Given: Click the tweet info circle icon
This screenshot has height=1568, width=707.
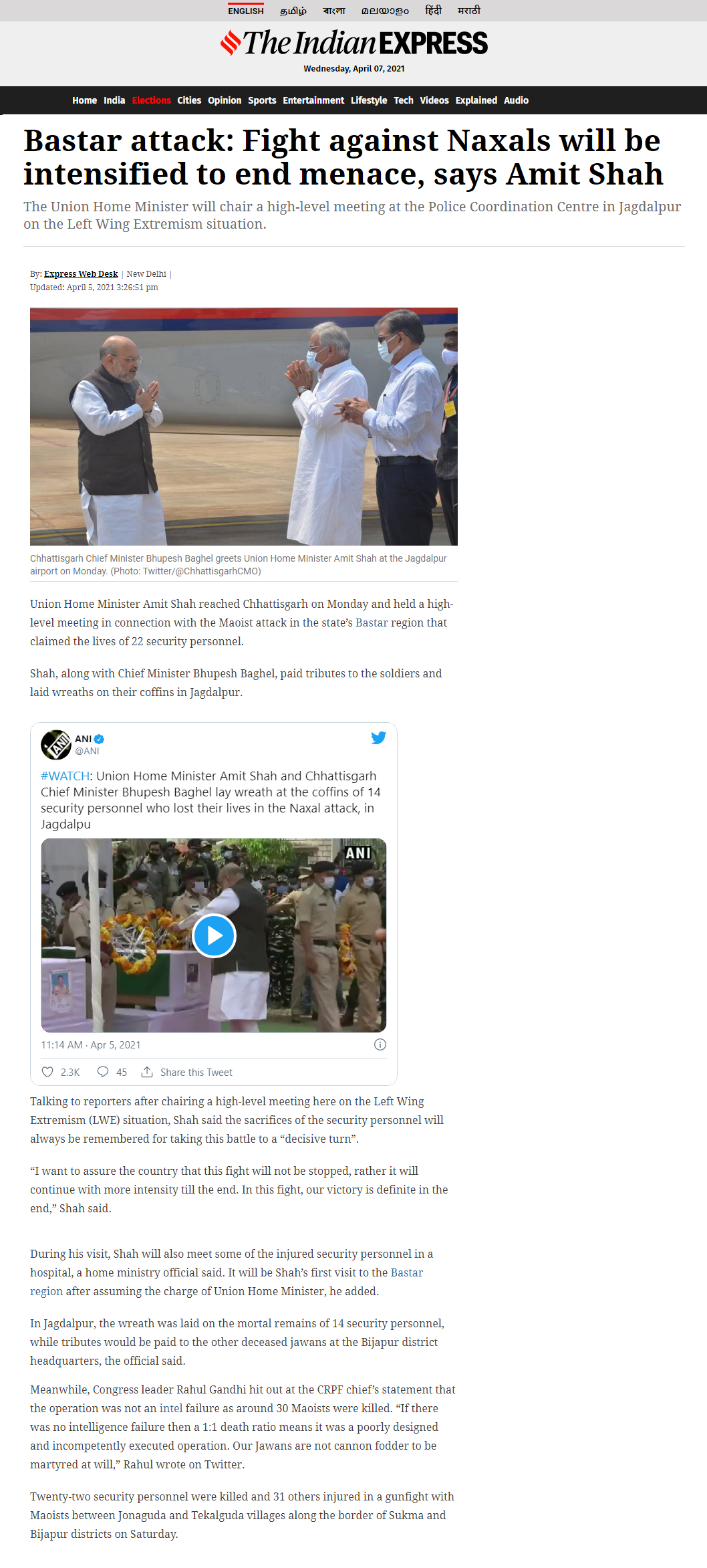Looking at the screenshot, I should 380,1044.
